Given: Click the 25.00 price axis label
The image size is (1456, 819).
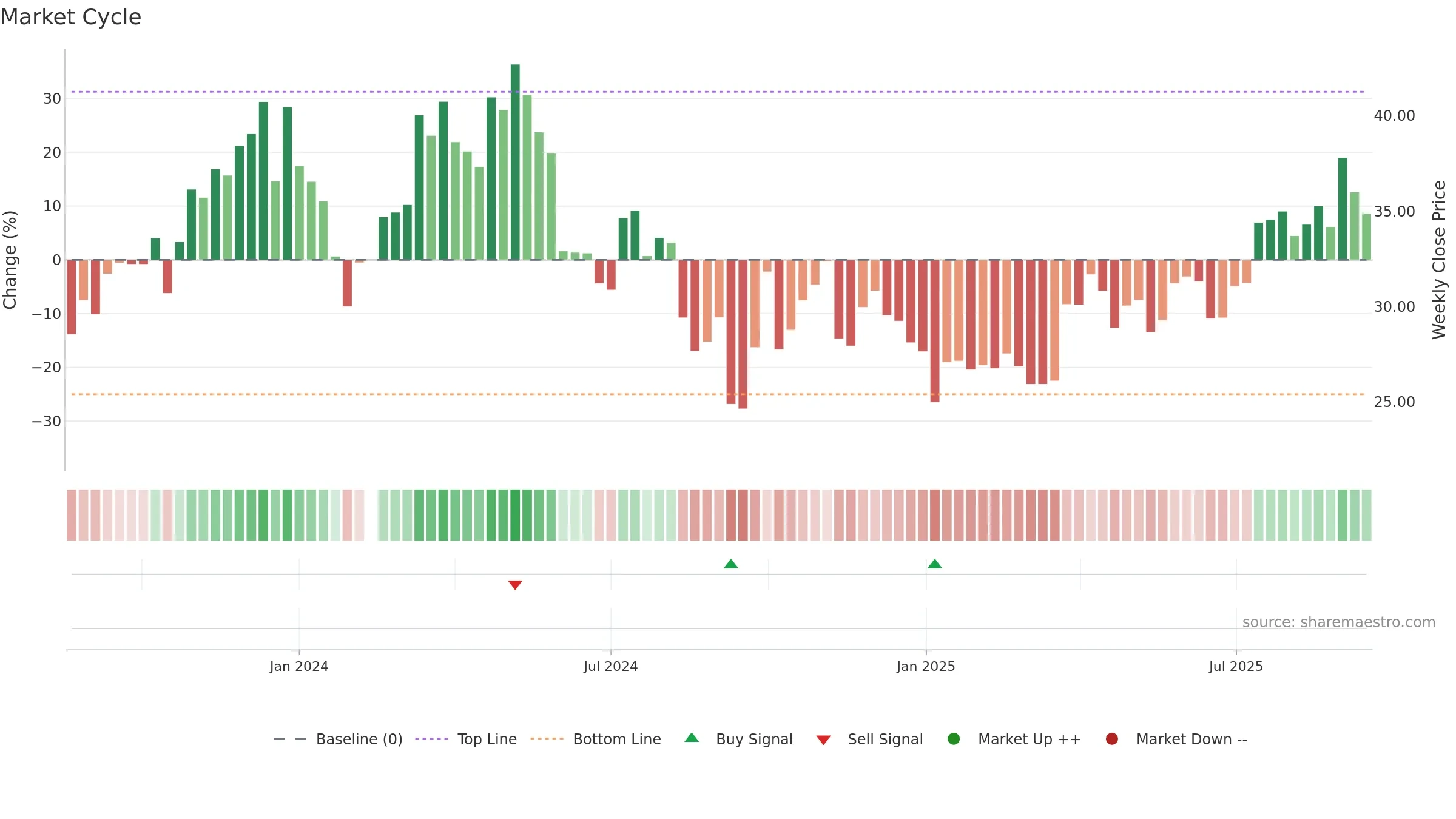Looking at the screenshot, I should (x=1394, y=402).
